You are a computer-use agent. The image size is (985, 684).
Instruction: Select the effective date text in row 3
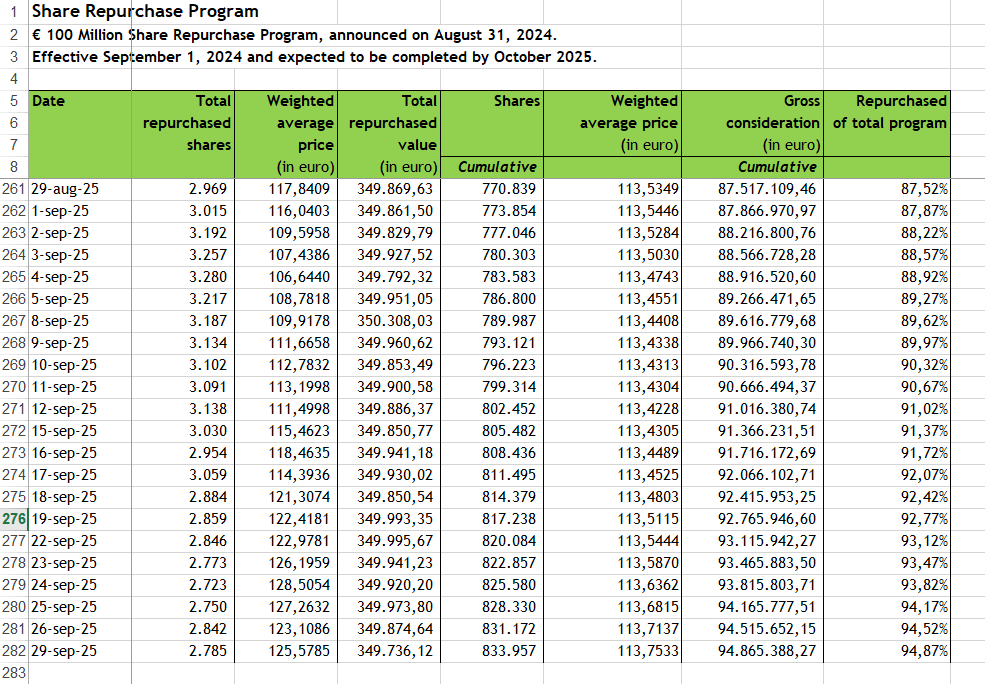click(314, 57)
